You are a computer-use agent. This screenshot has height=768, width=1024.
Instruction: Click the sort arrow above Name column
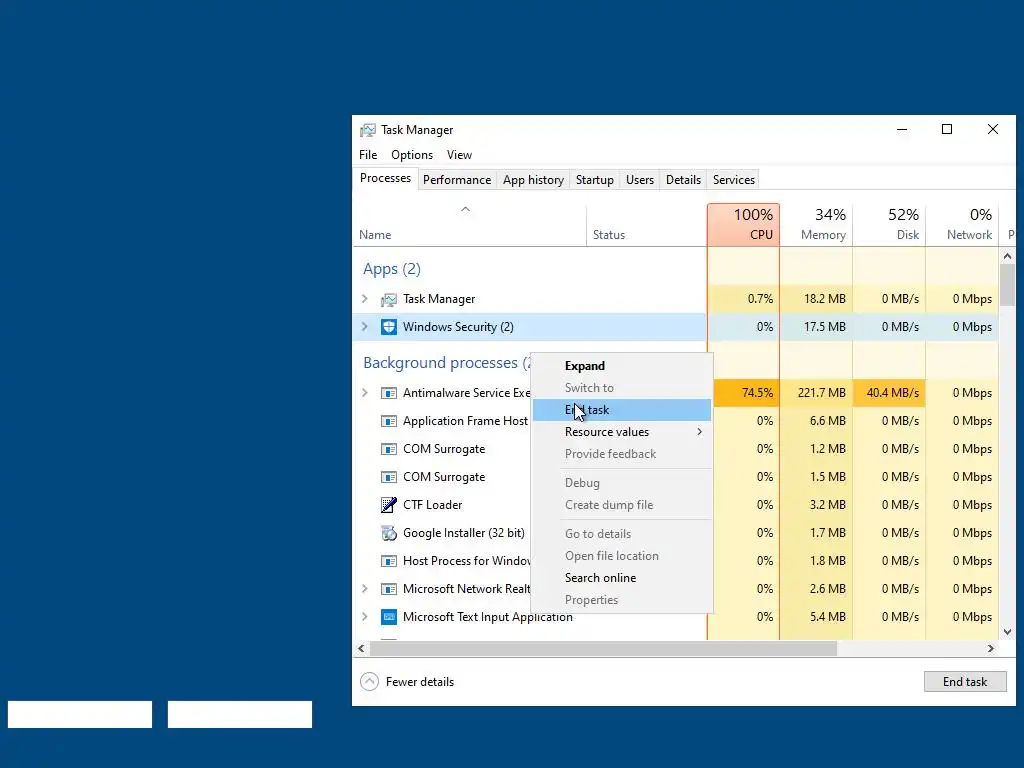(x=466, y=210)
